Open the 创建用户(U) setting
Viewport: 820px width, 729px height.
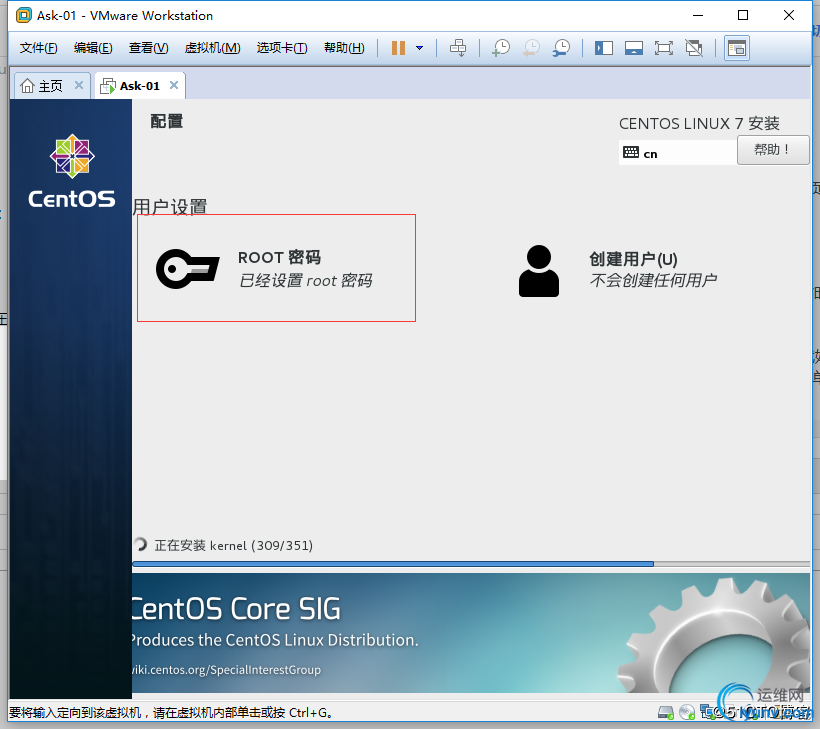point(617,270)
